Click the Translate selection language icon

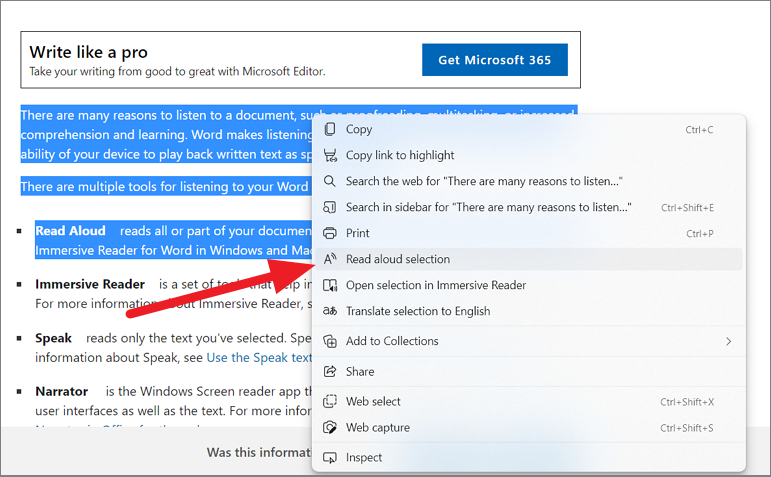click(x=330, y=311)
